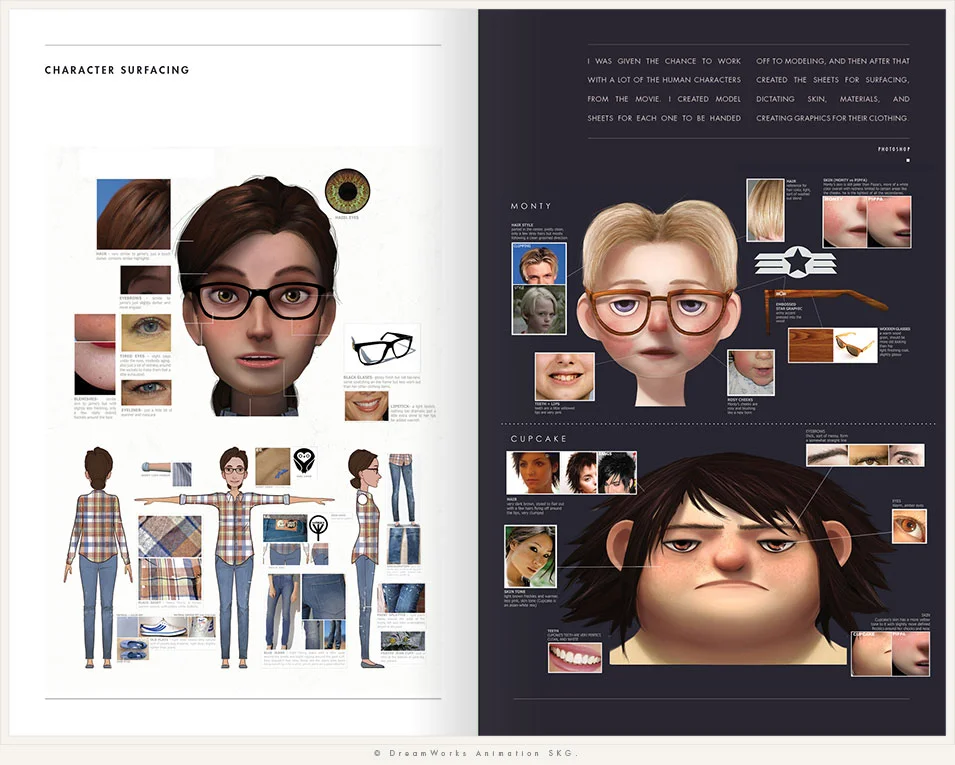Viewport: 955px width, 765px height.
Task: Click the owl logo graphic beside the fabric swatch
Action: 304,461
